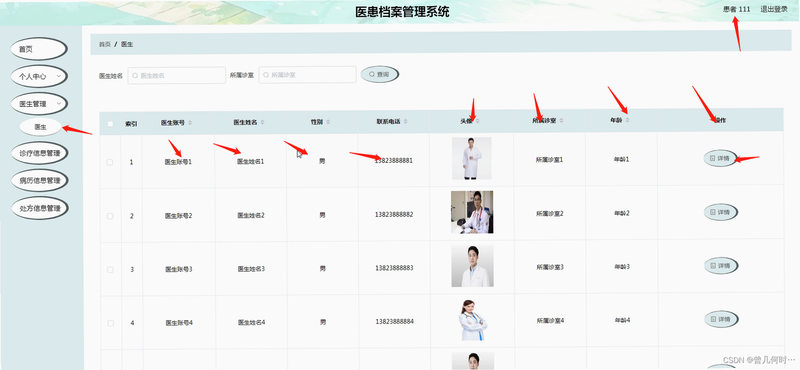This screenshot has width=800, height=370.
Task: Click the avatar photo of 医生姓名4
Action: click(472, 320)
